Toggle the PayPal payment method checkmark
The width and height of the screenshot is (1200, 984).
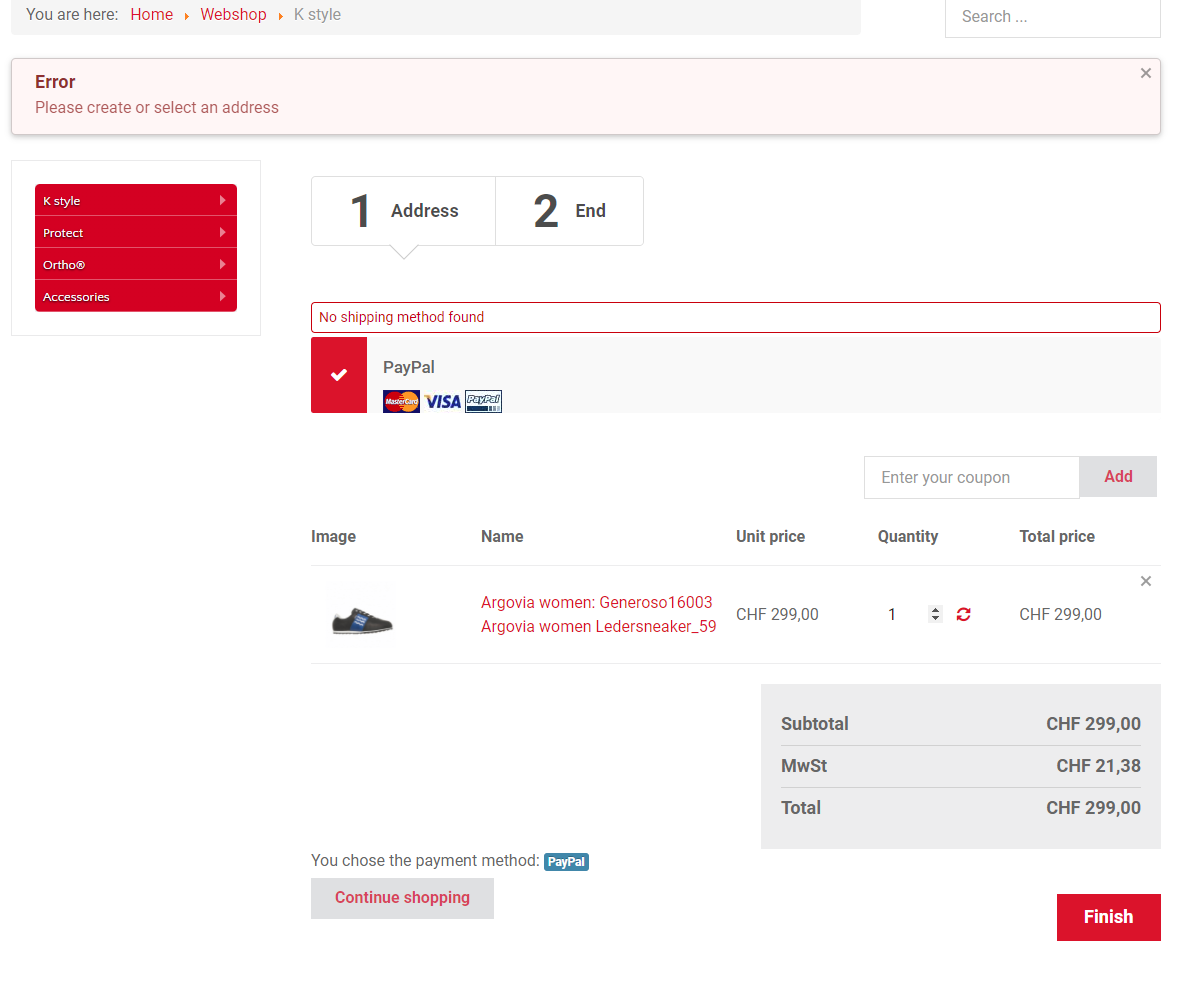coord(339,375)
